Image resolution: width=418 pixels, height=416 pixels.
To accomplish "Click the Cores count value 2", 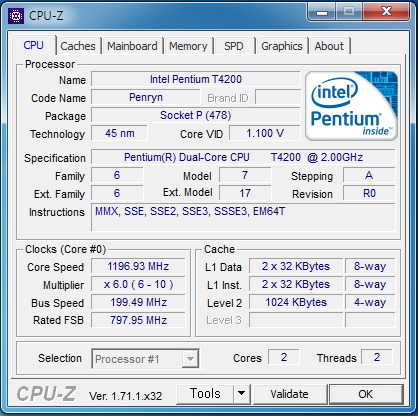I will click(x=284, y=357).
